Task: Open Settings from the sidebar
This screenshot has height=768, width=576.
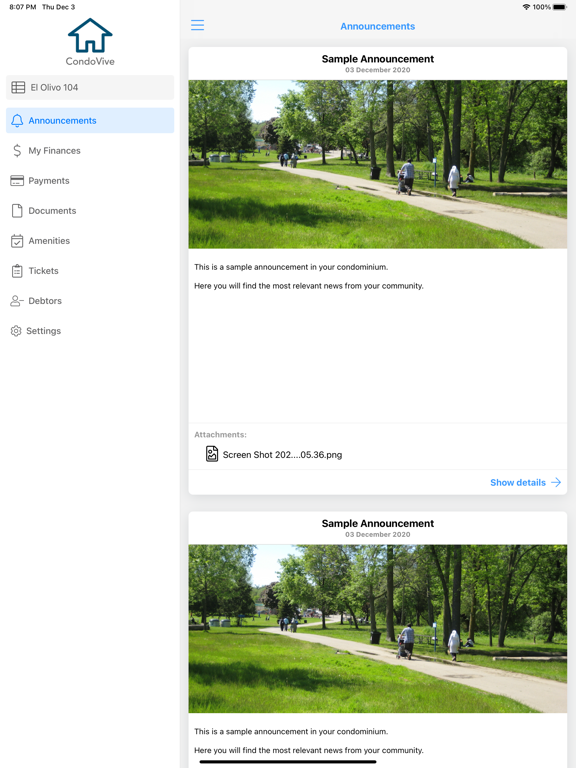Action: pos(90,331)
